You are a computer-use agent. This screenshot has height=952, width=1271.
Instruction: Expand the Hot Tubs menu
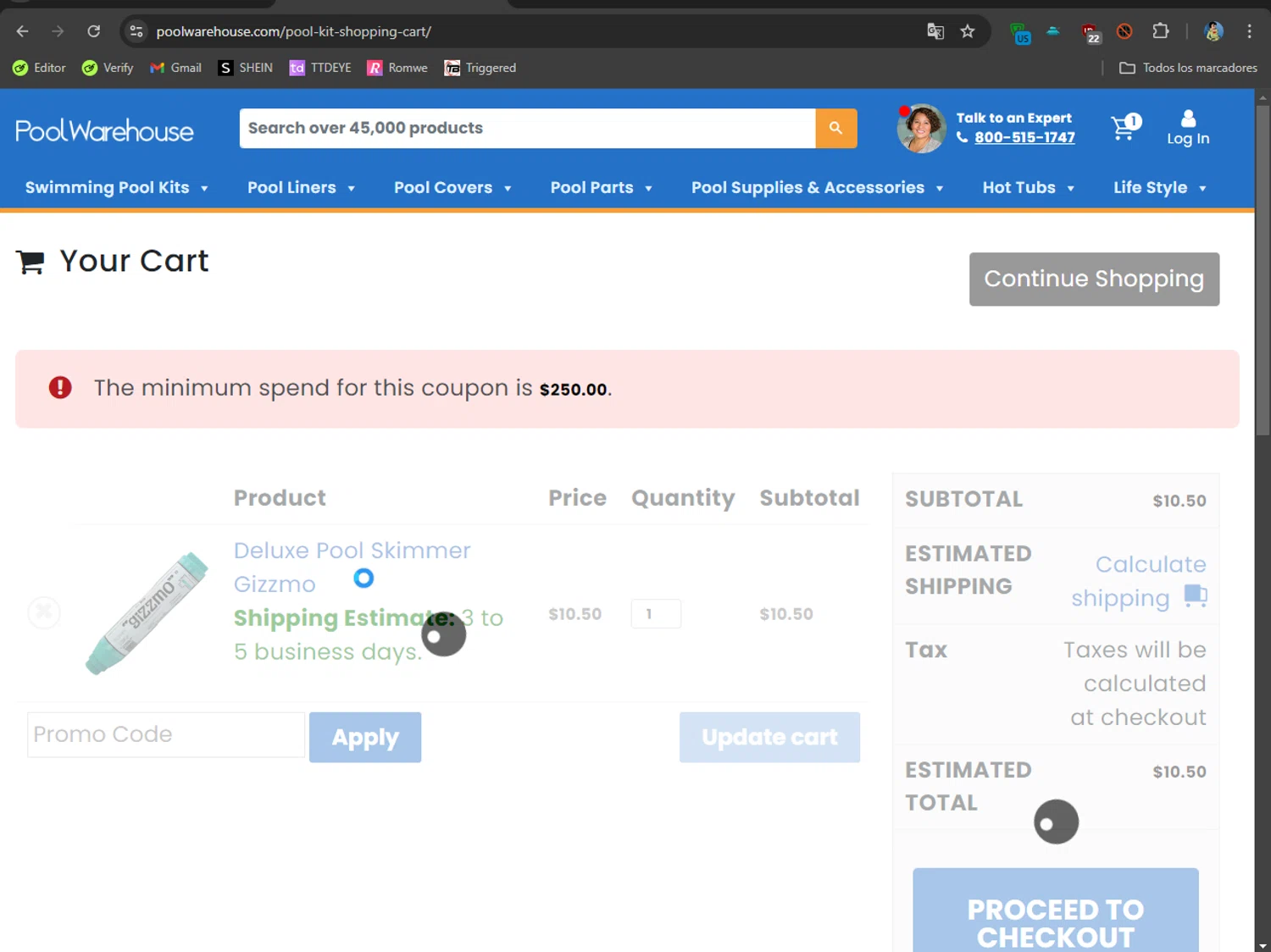1028,187
